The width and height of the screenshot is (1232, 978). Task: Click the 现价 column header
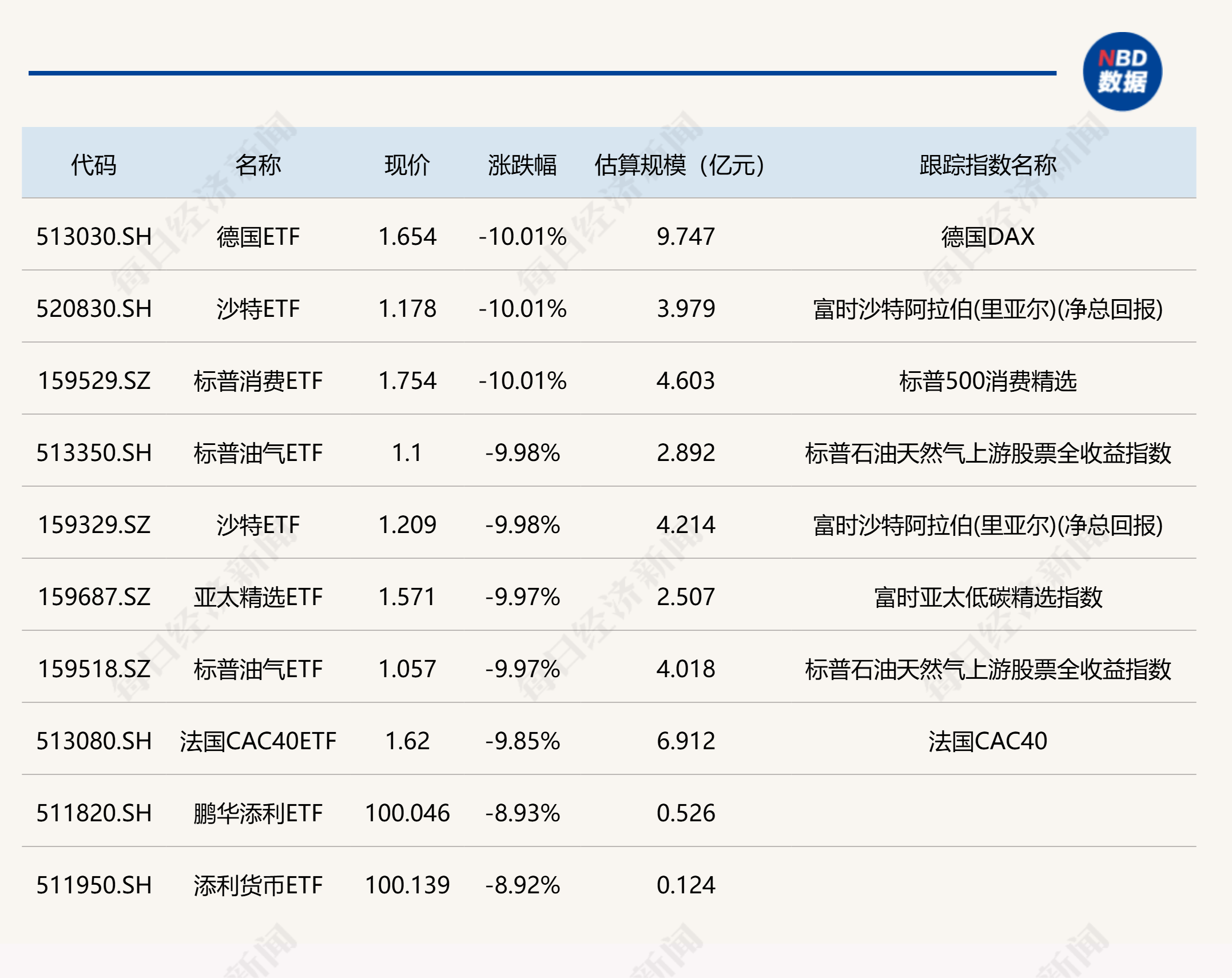point(407,163)
